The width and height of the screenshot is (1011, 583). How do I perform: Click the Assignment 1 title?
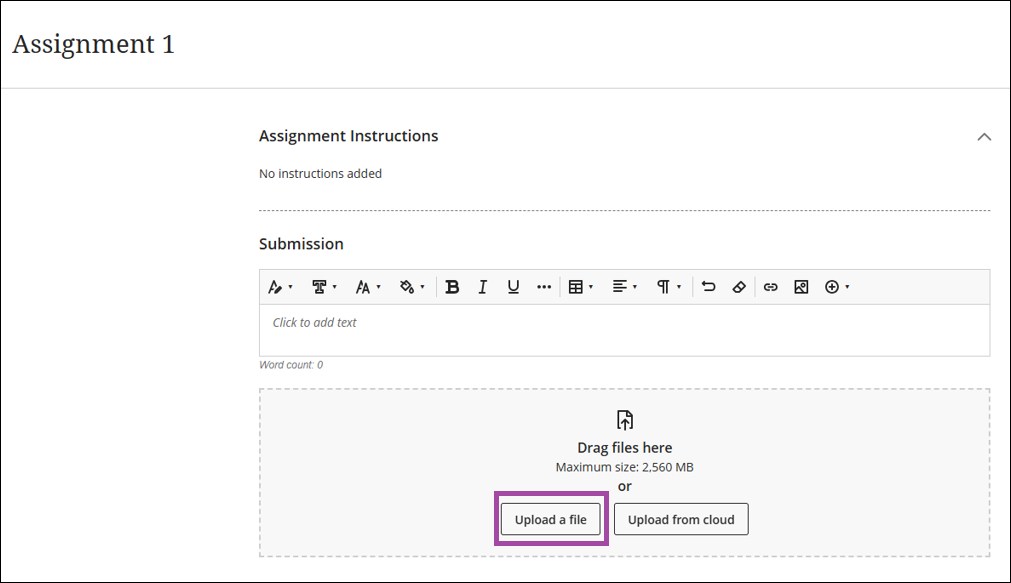[93, 44]
